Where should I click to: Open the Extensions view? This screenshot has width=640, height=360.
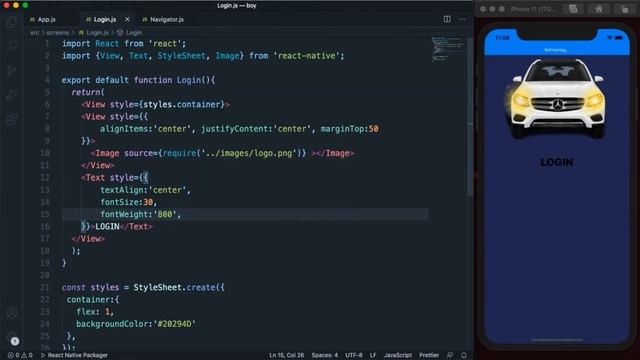click(11, 120)
